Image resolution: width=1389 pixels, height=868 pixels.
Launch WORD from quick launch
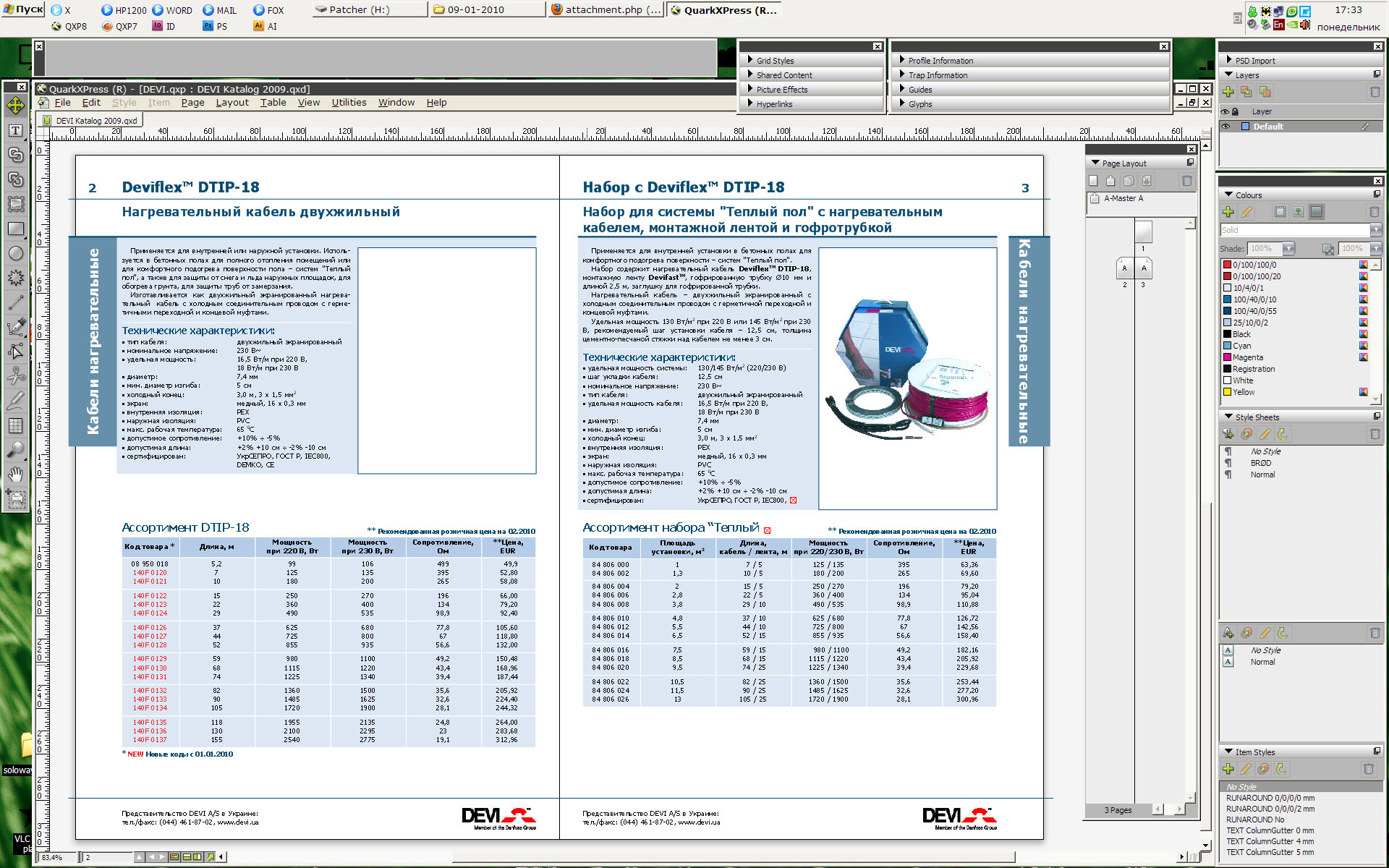pyautogui.click(x=172, y=10)
